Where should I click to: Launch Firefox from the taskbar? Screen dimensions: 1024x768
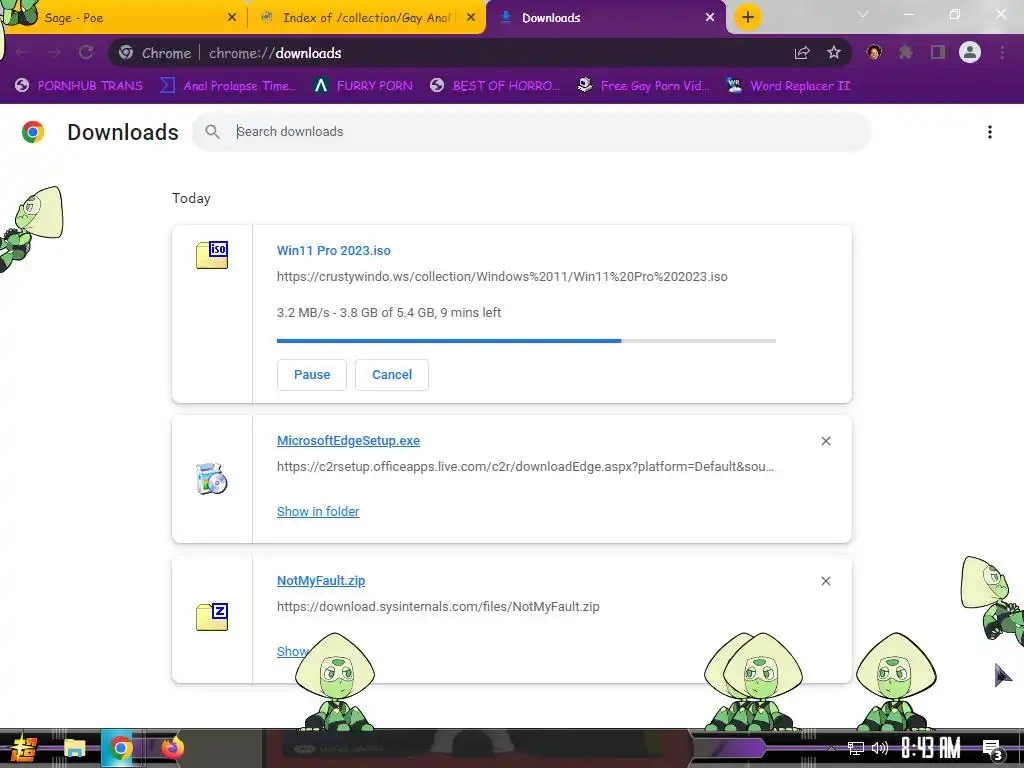(x=172, y=748)
